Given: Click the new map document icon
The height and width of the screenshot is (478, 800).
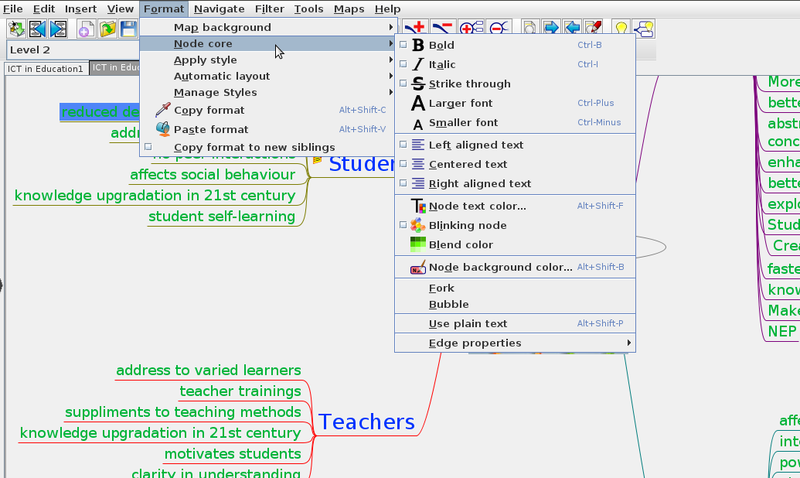Looking at the screenshot, I should coord(86,29).
